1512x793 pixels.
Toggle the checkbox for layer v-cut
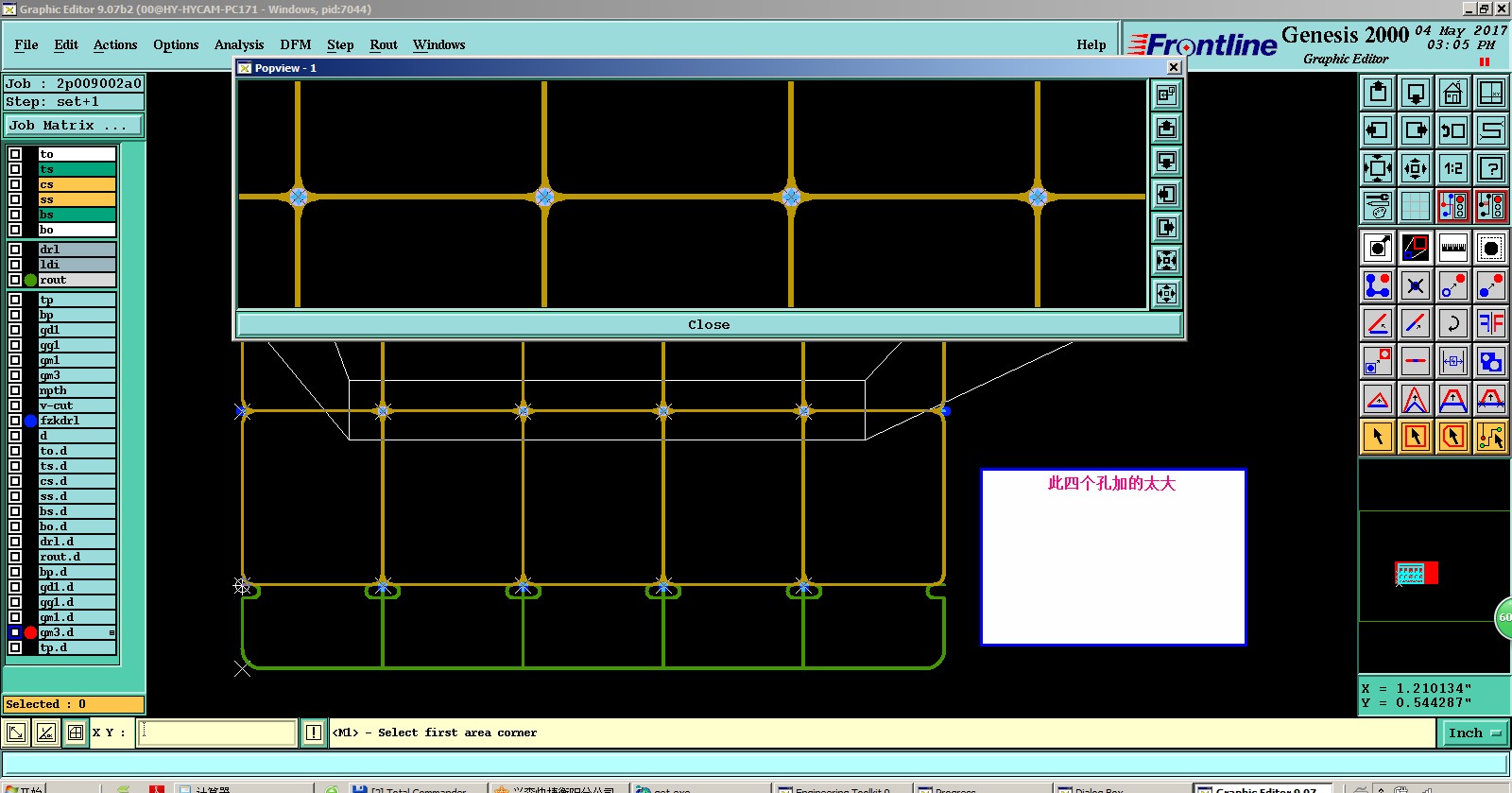tap(15, 405)
